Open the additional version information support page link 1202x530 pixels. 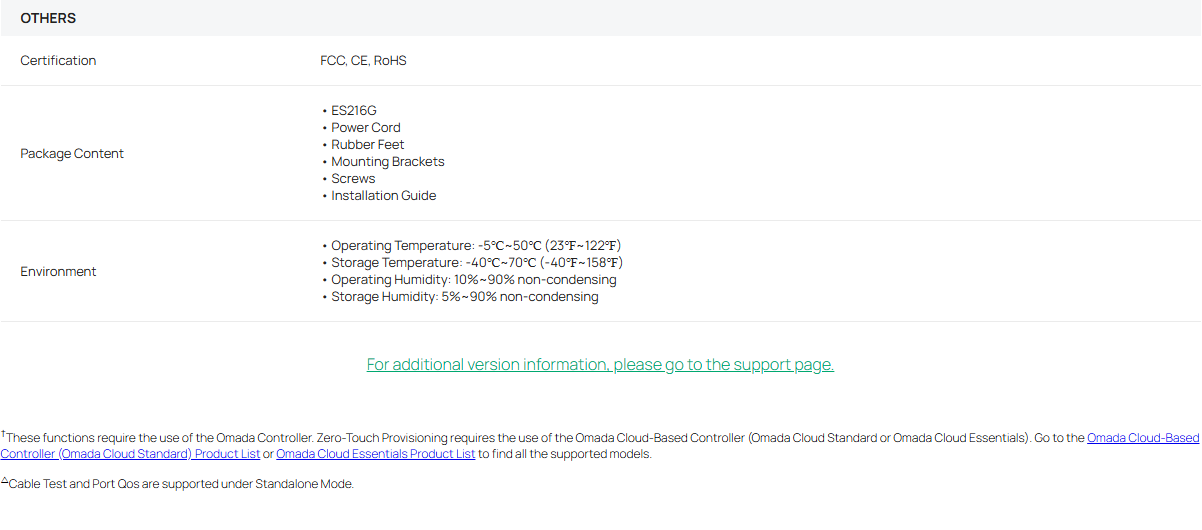(600, 365)
